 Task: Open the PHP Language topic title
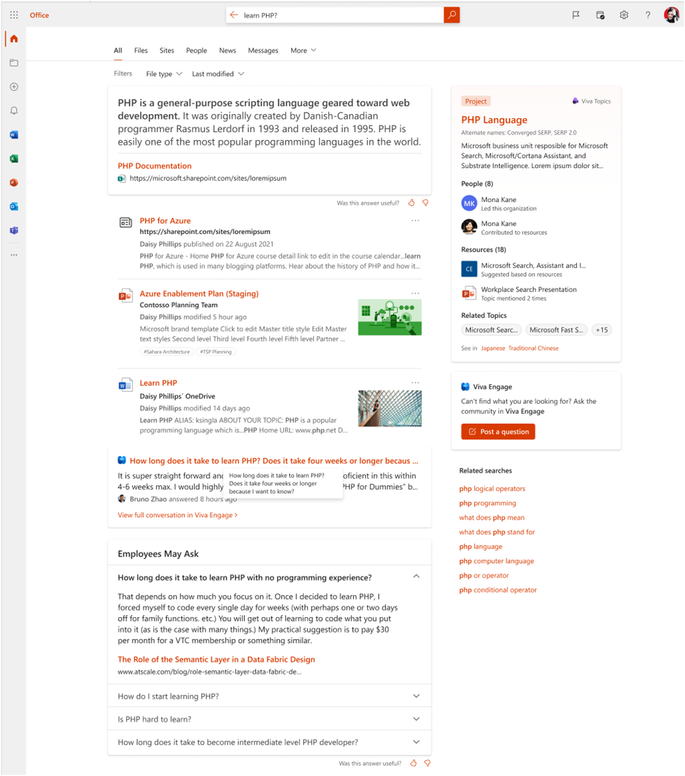(x=494, y=120)
